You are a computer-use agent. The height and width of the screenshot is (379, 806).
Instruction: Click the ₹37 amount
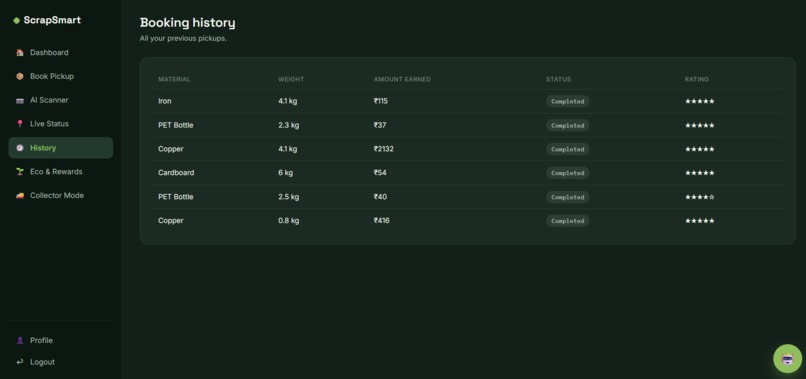click(380, 125)
